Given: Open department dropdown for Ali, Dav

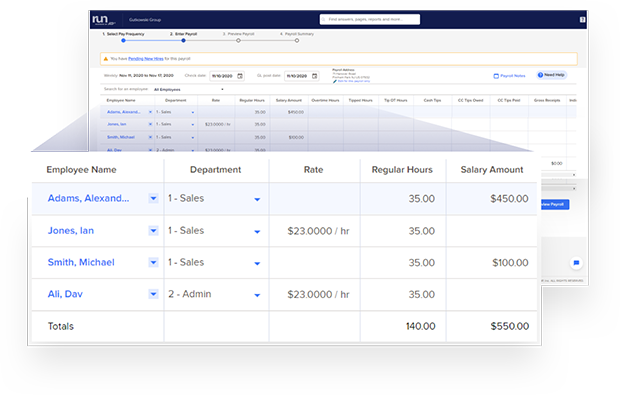Looking at the screenshot, I should 257,295.
